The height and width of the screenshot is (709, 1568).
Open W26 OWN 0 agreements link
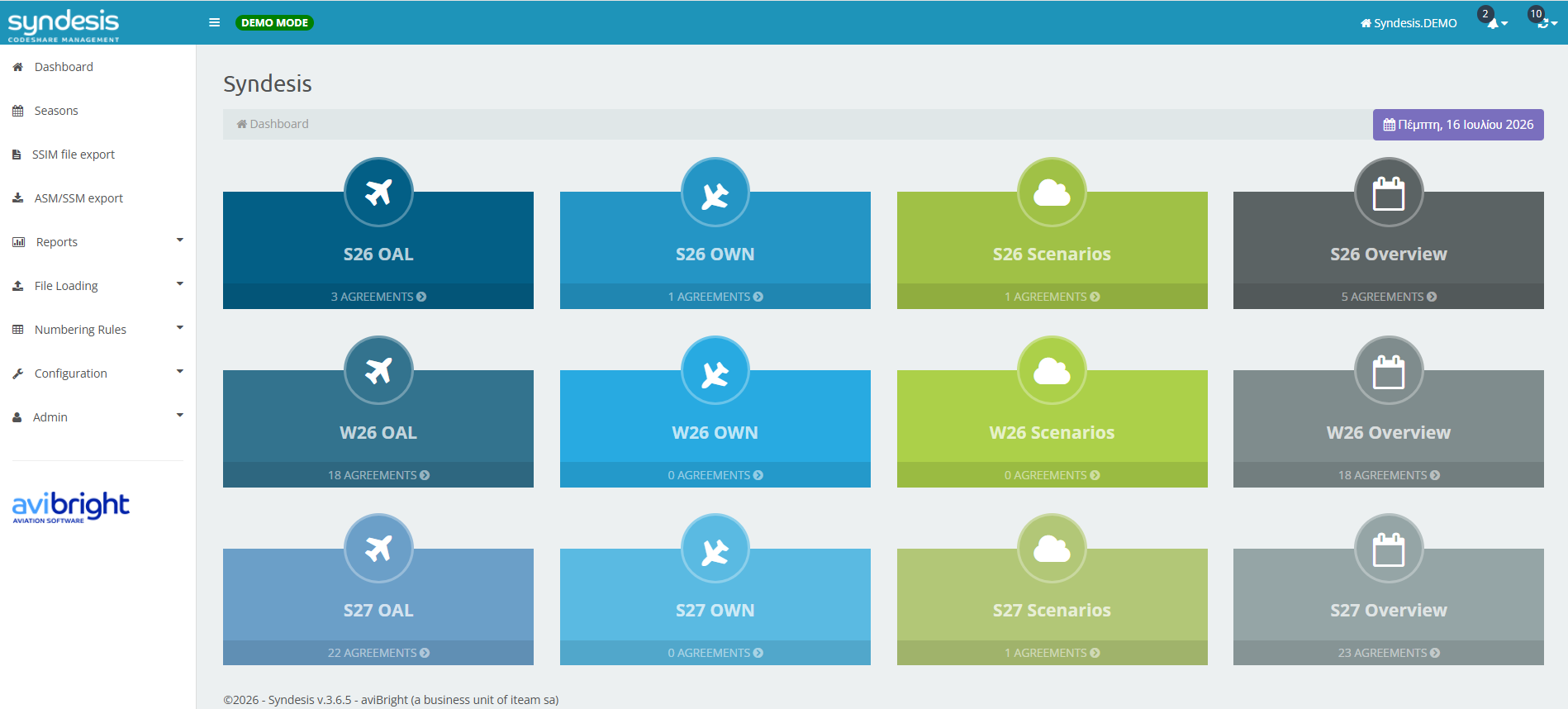pos(715,475)
